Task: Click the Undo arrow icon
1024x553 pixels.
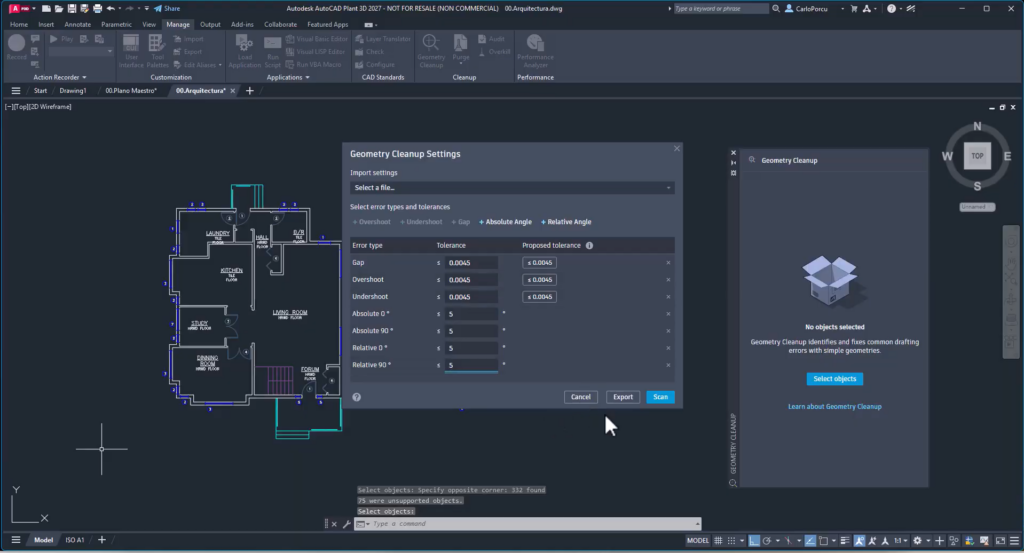Action: (110, 8)
